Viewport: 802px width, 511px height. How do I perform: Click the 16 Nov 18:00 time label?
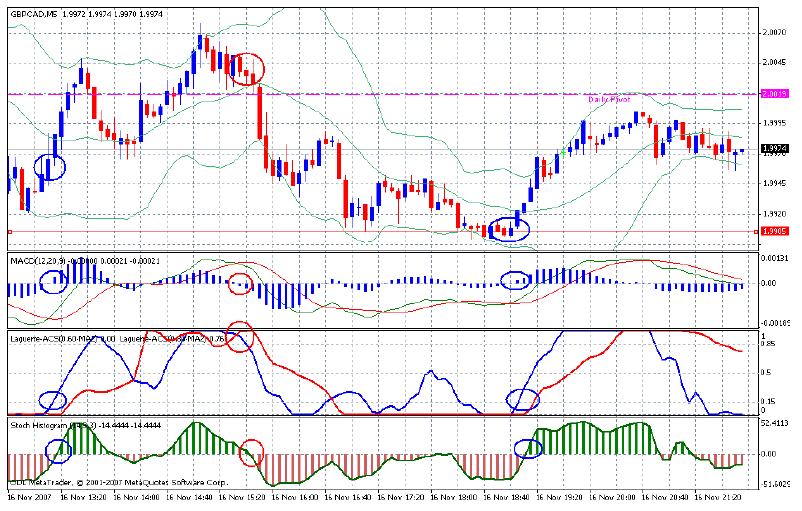pos(453,497)
